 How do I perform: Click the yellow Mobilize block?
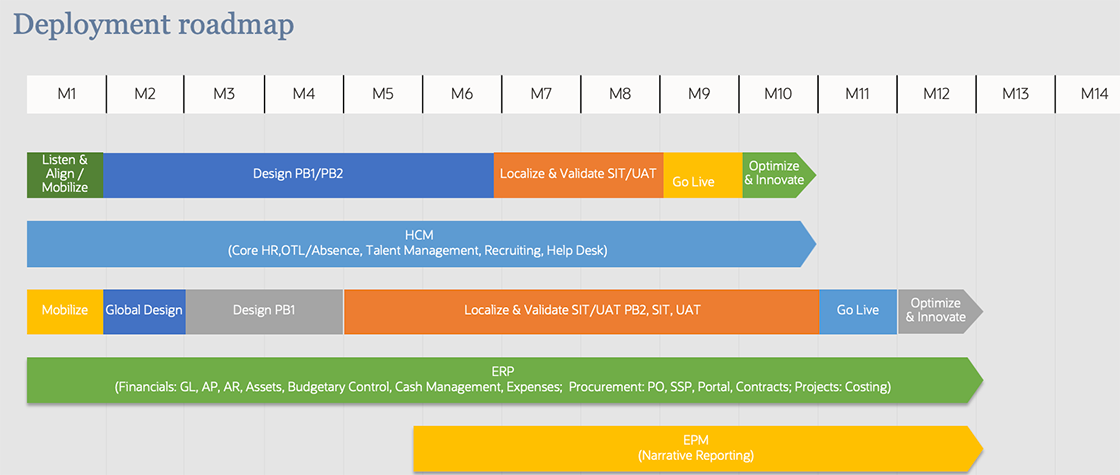pos(65,311)
